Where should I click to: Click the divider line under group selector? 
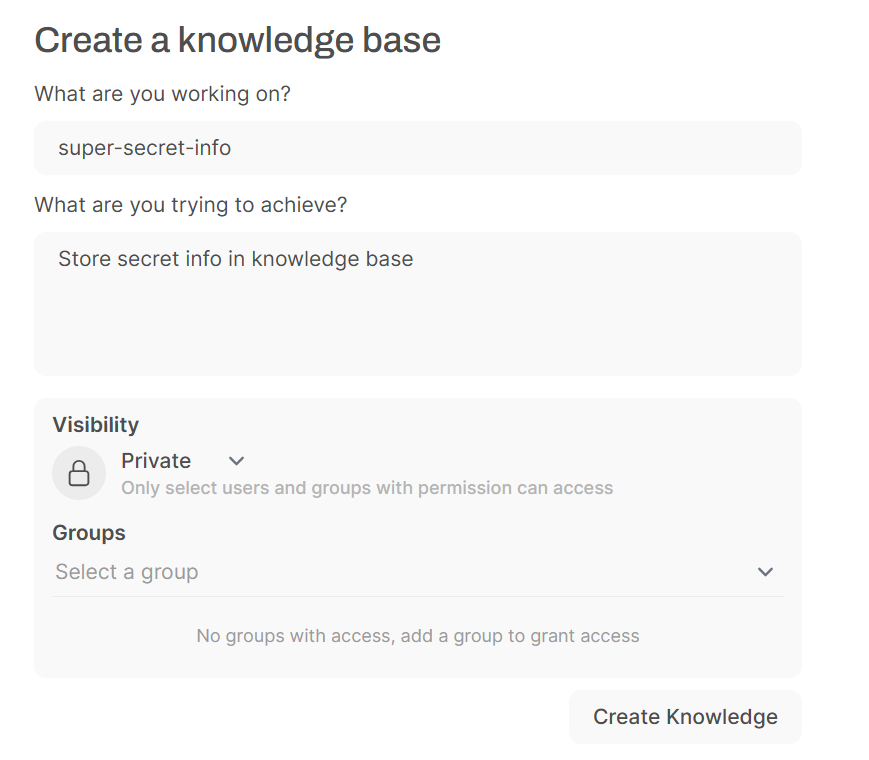click(418, 596)
